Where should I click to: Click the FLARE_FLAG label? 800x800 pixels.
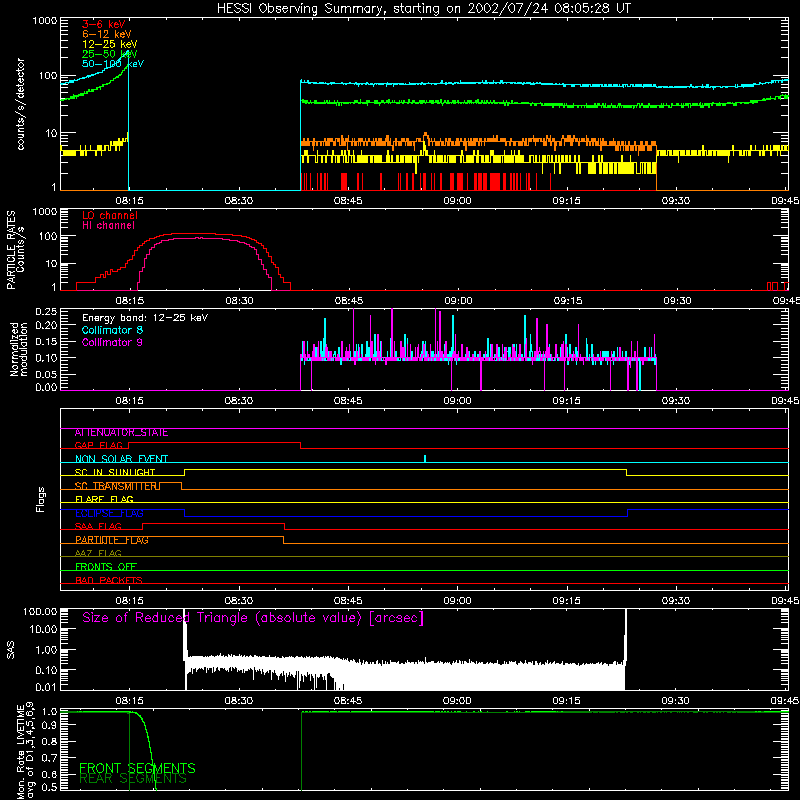pyautogui.click(x=104, y=499)
